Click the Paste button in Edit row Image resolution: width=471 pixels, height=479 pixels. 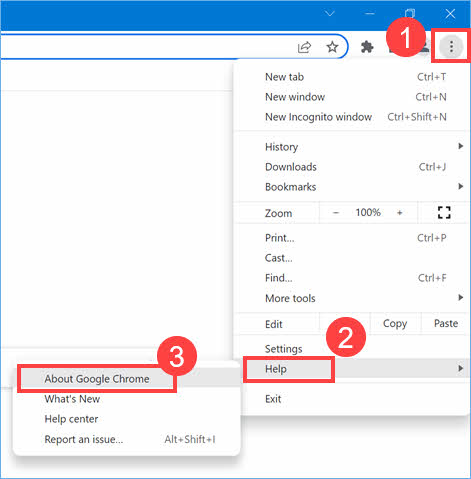click(x=446, y=323)
